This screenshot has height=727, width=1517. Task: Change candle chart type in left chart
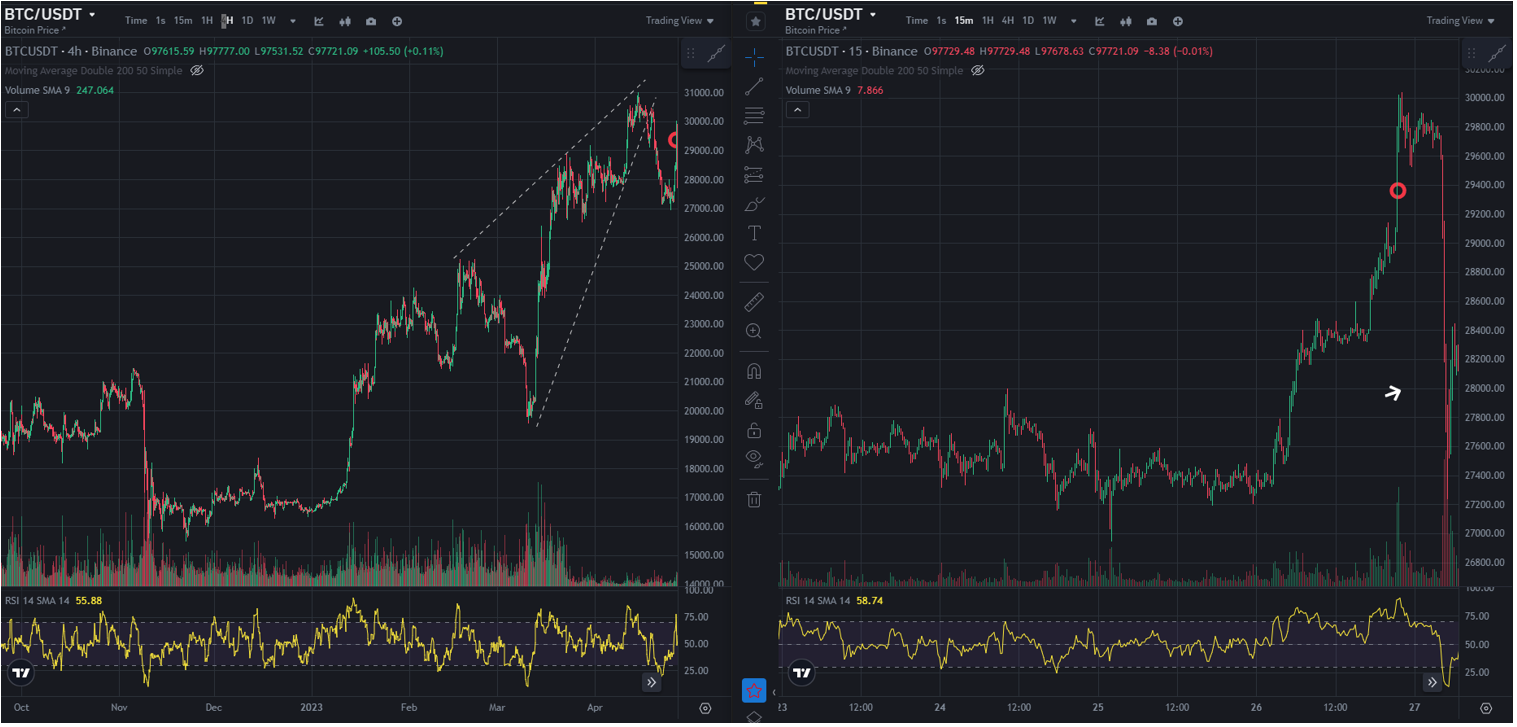point(345,21)
